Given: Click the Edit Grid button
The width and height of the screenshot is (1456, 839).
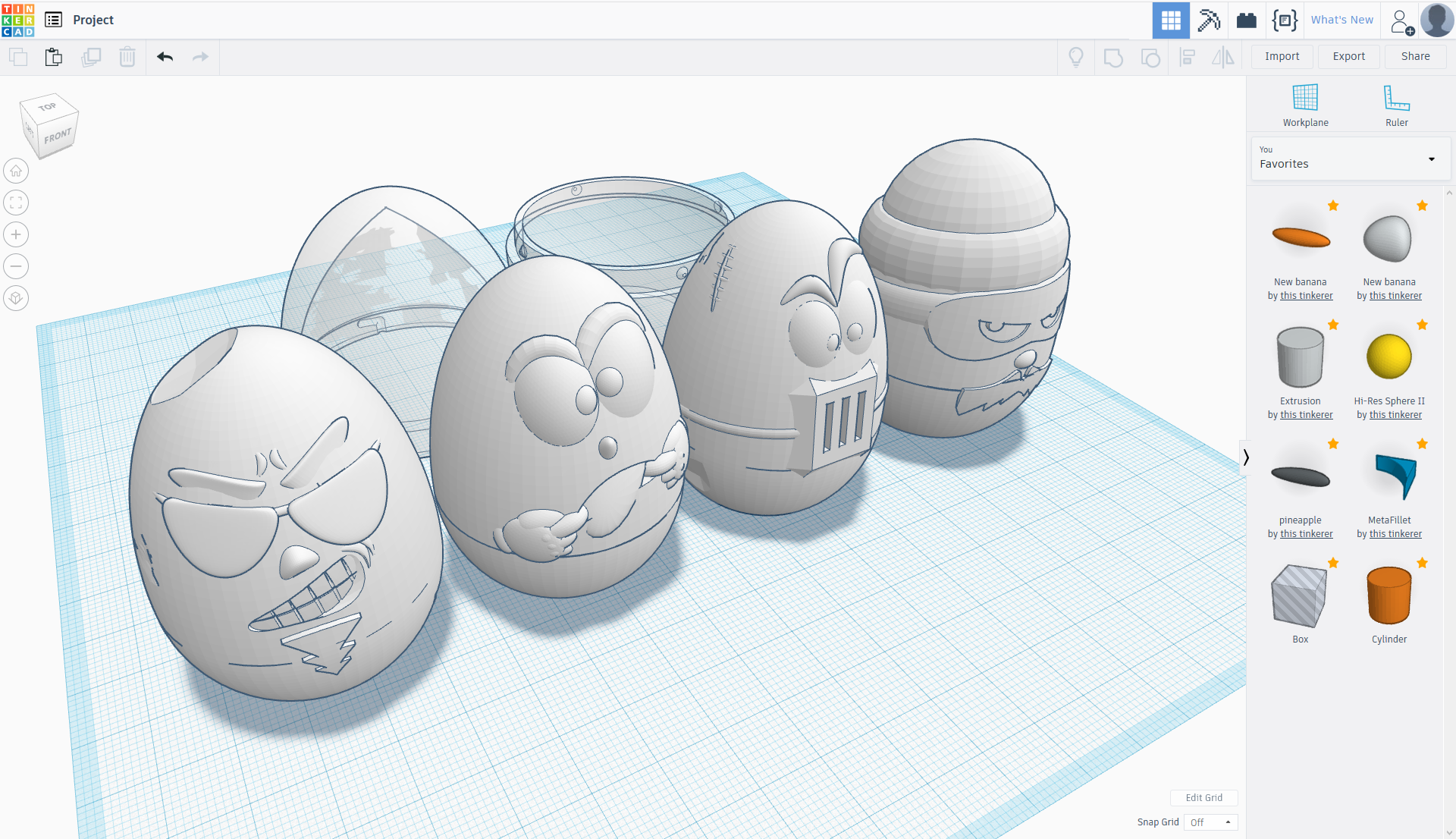Looking at the screenshot, I should click(x=1203, y=798).
